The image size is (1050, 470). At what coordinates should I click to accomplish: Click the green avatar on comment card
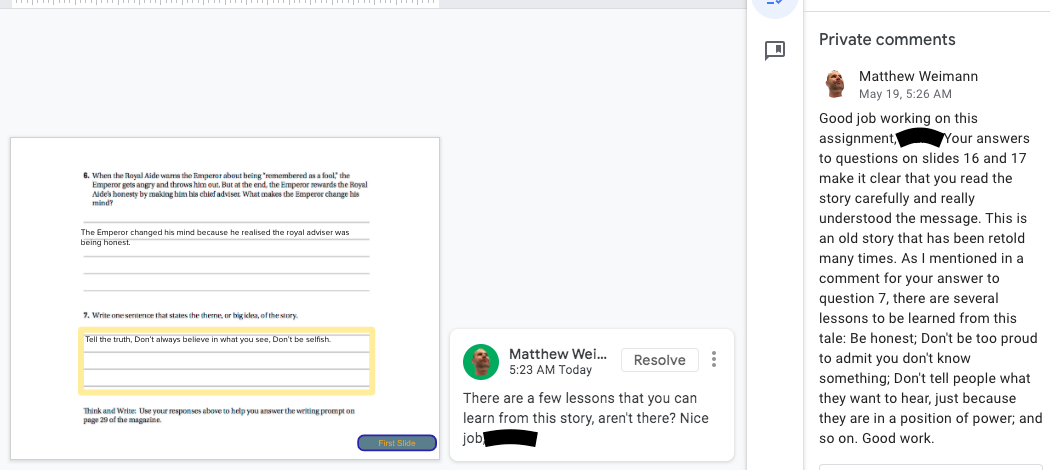coord(481,361)
